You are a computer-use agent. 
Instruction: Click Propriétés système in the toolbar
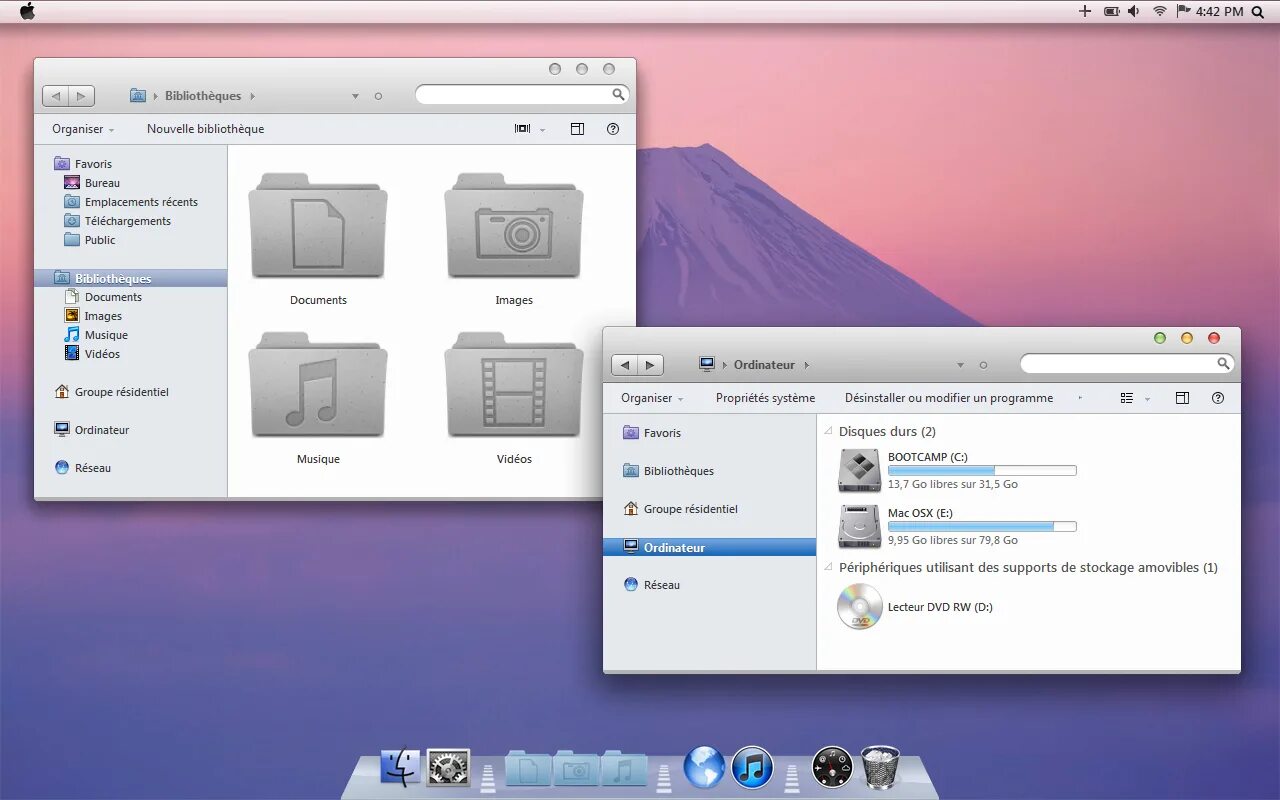[x=765, y=398]
